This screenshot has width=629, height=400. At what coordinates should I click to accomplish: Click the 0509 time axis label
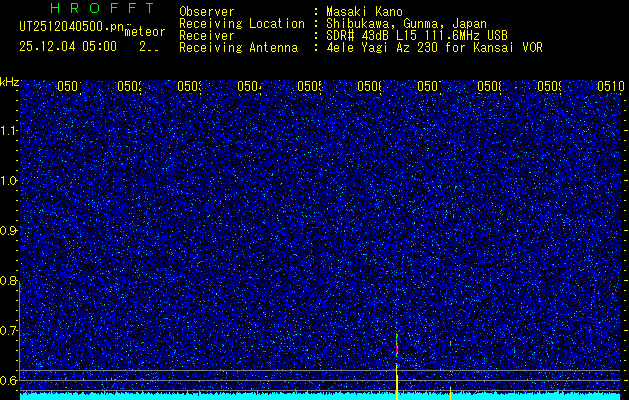[x=549, y=86]
